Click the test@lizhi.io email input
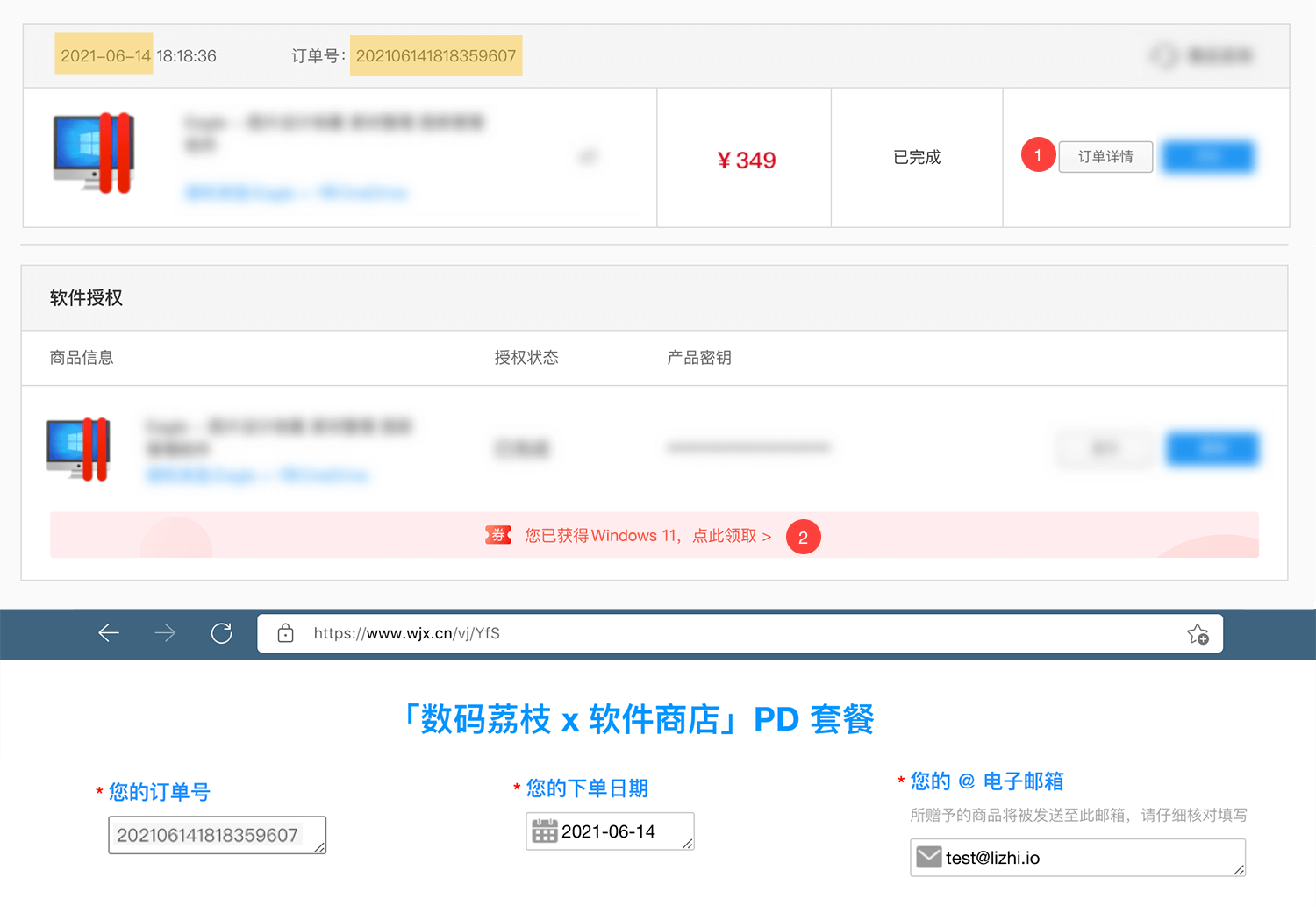The height and width of the screenshot is (906, 1316). click(1079, 857)
